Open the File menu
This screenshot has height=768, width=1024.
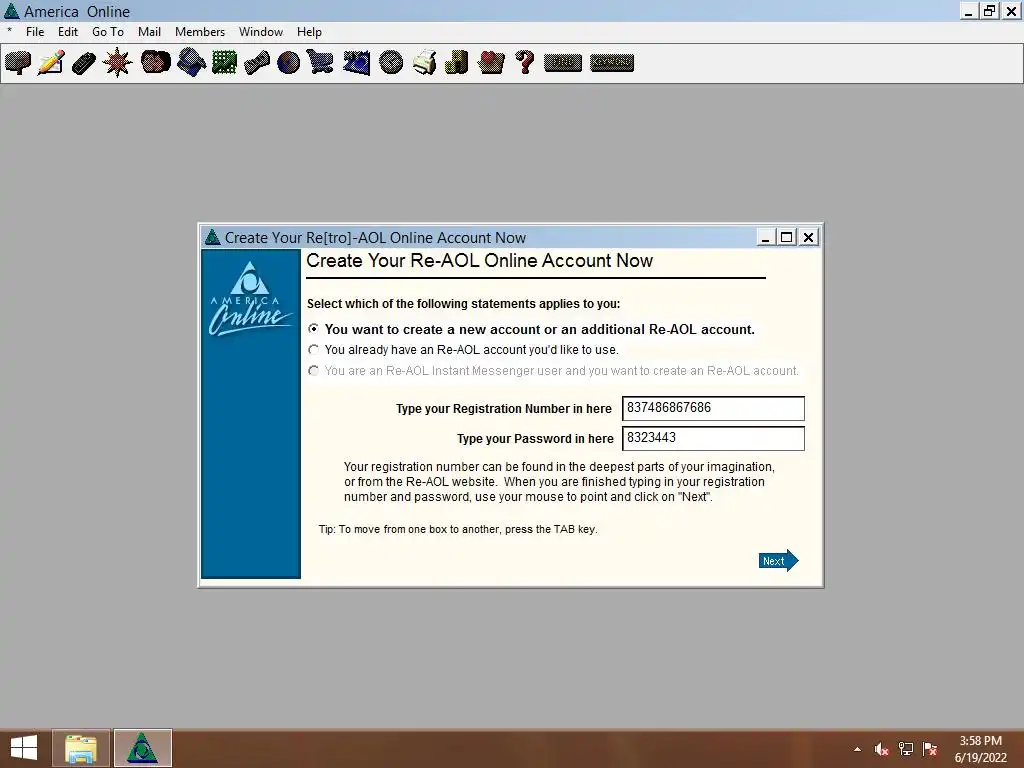(35, 32)
